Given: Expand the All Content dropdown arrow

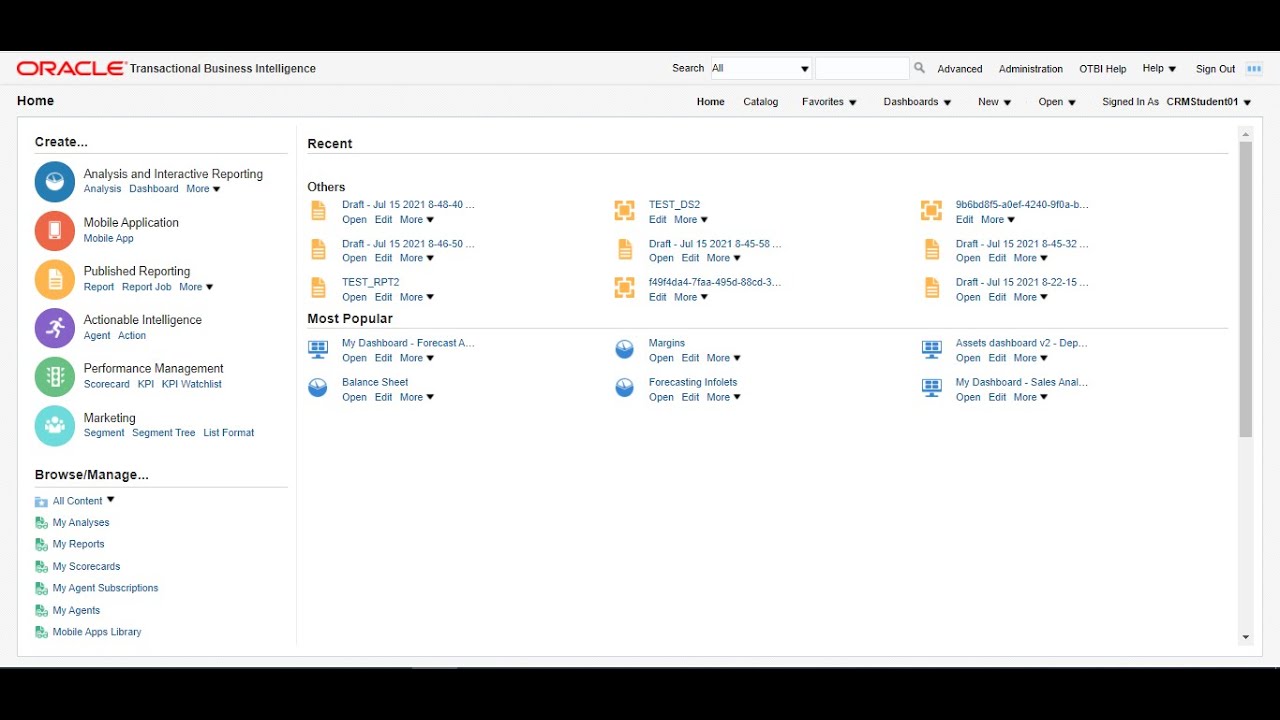Looking at the screenshot, I should [x=111, y=500].
